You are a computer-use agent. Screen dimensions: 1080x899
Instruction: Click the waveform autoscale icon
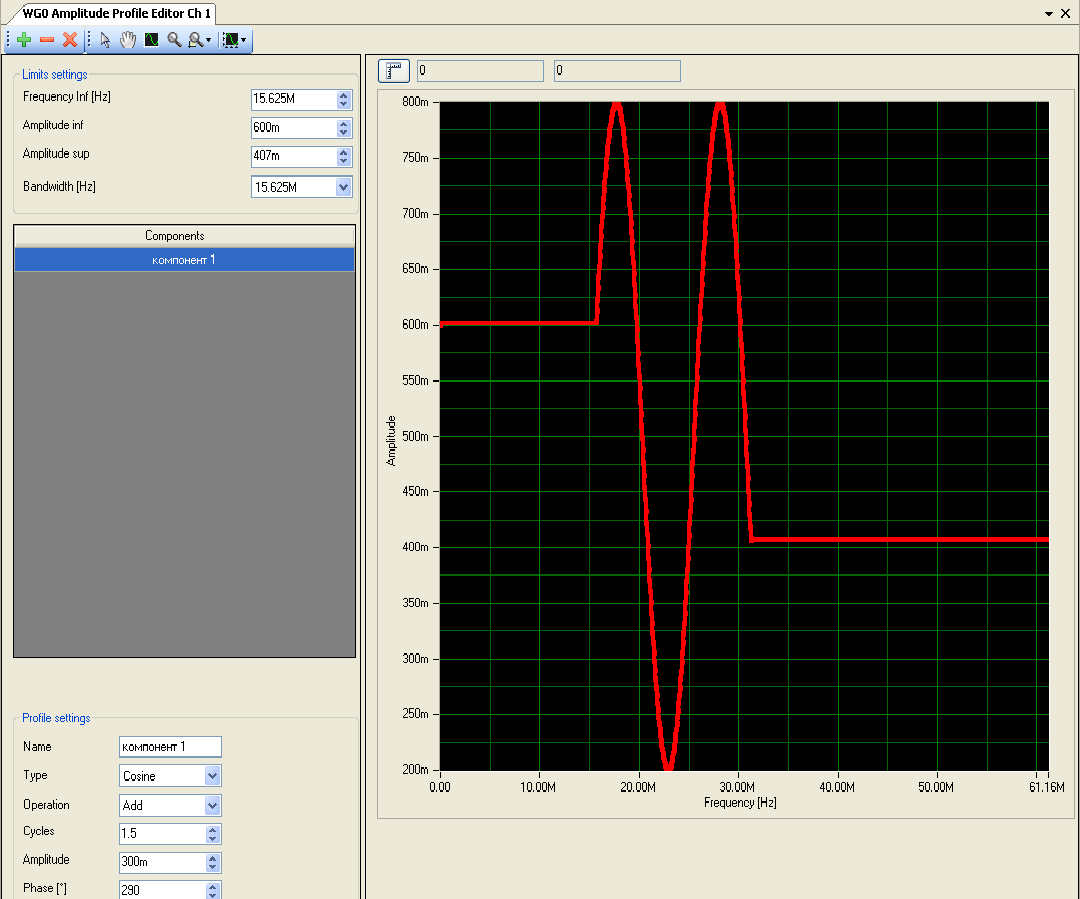[x=151, y=40]
